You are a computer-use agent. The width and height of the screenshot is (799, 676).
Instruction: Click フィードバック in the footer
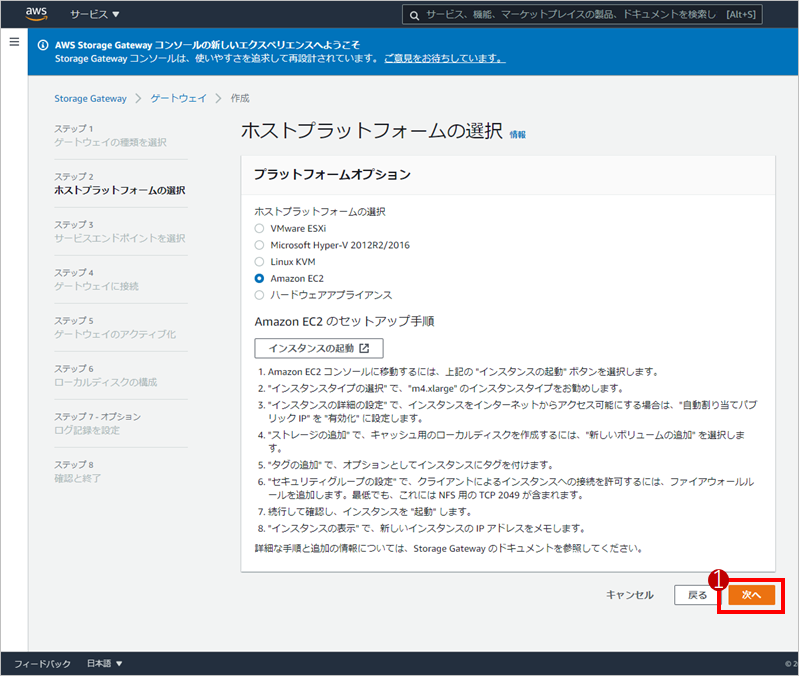[x=42, y=663]
